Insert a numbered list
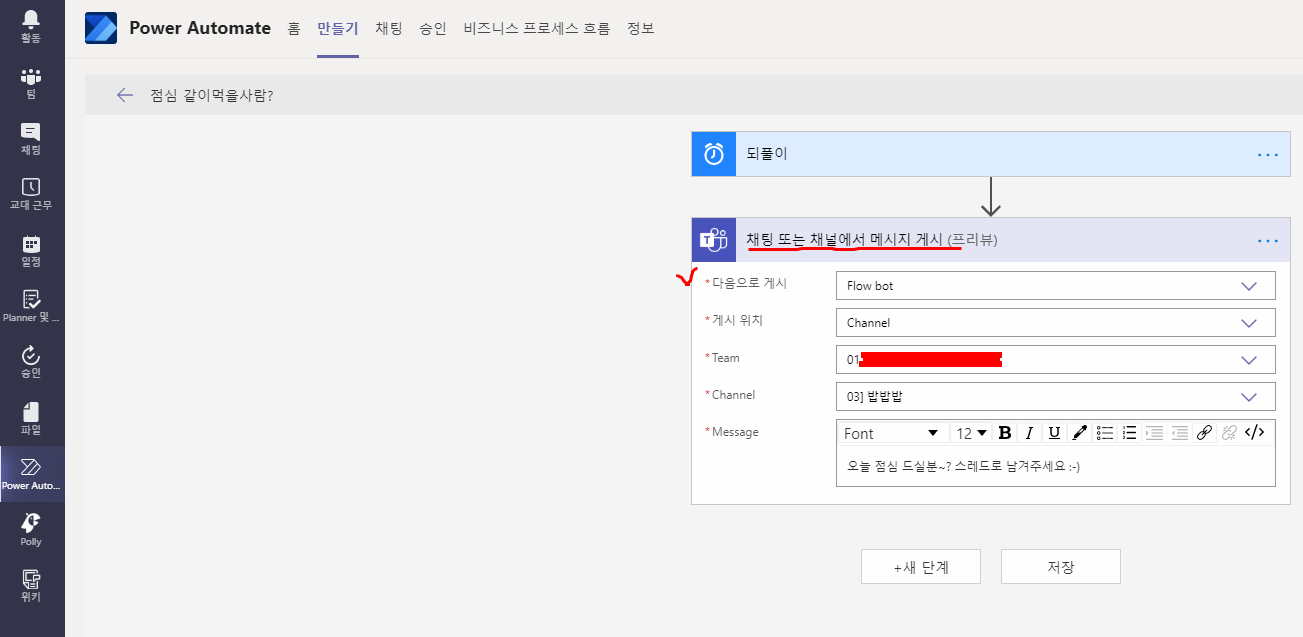The height and width of the screenshot is (637, 1303). click(1130, 433)
